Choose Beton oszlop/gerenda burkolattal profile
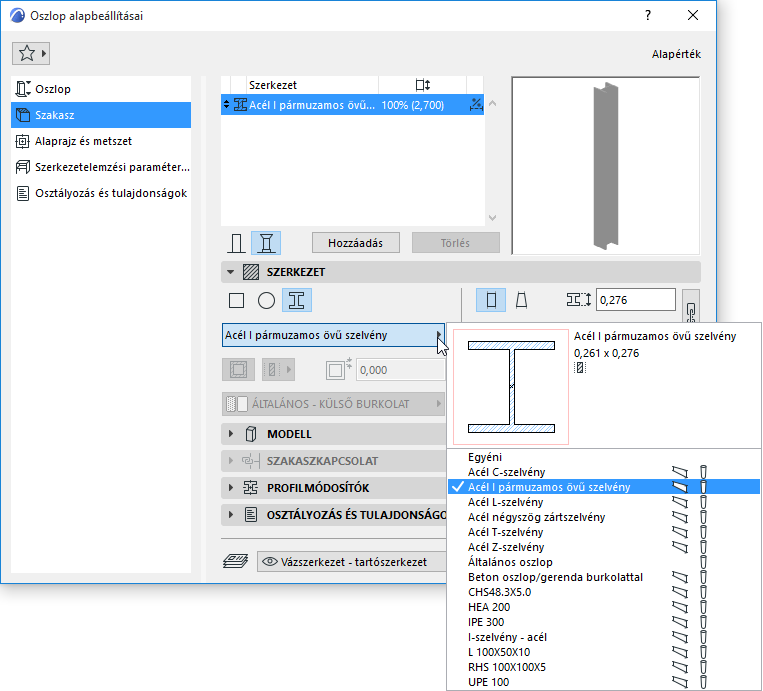Screen dimensions: 763x691 (x=603, y=577)
